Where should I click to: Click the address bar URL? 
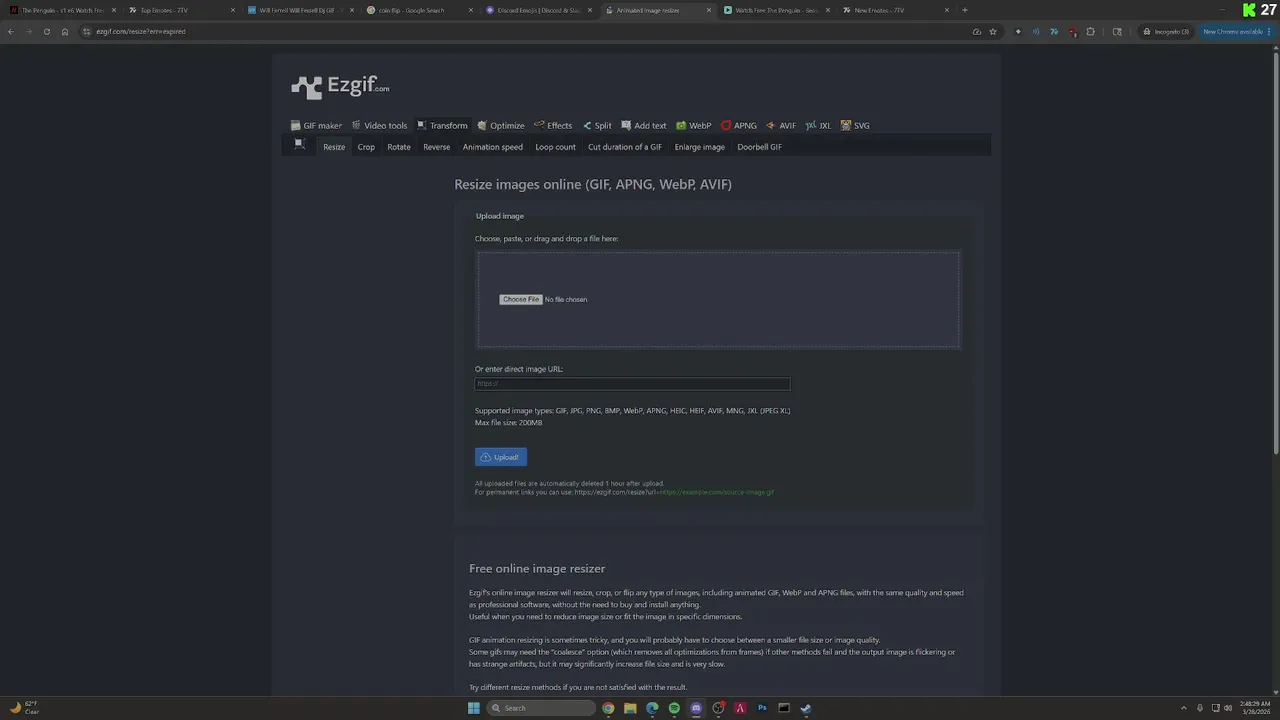pos(140,32)
